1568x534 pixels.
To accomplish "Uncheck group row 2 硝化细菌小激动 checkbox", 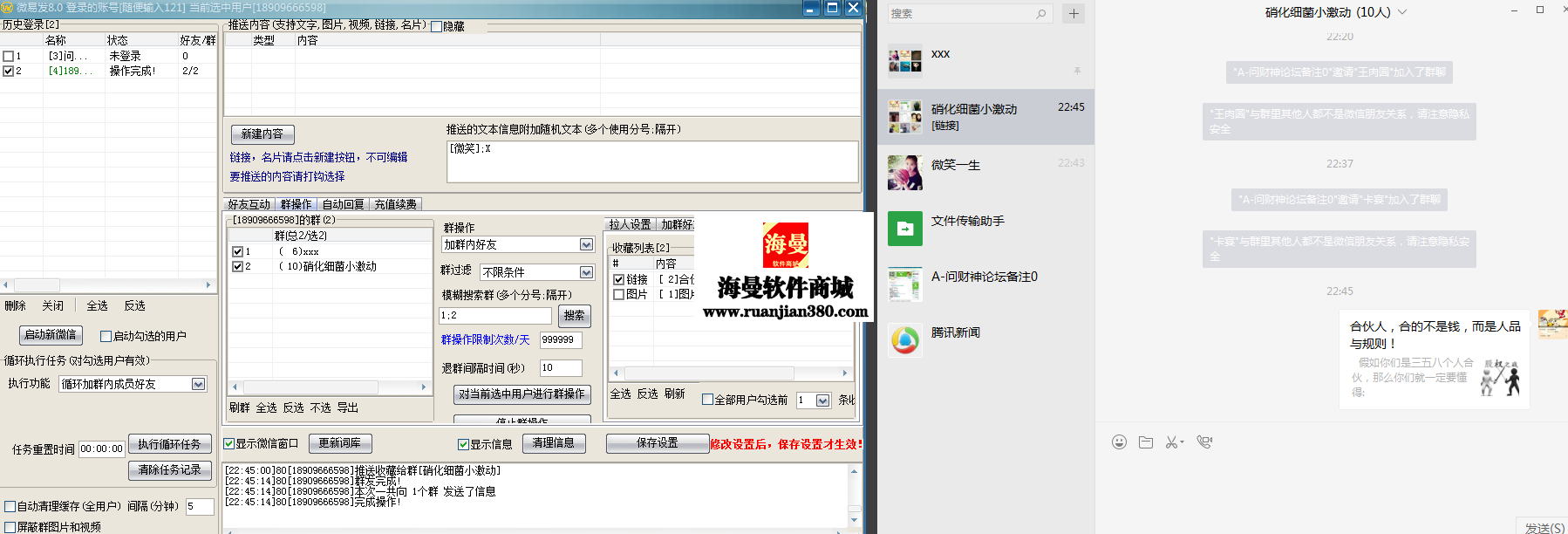I will click(237, 266).
